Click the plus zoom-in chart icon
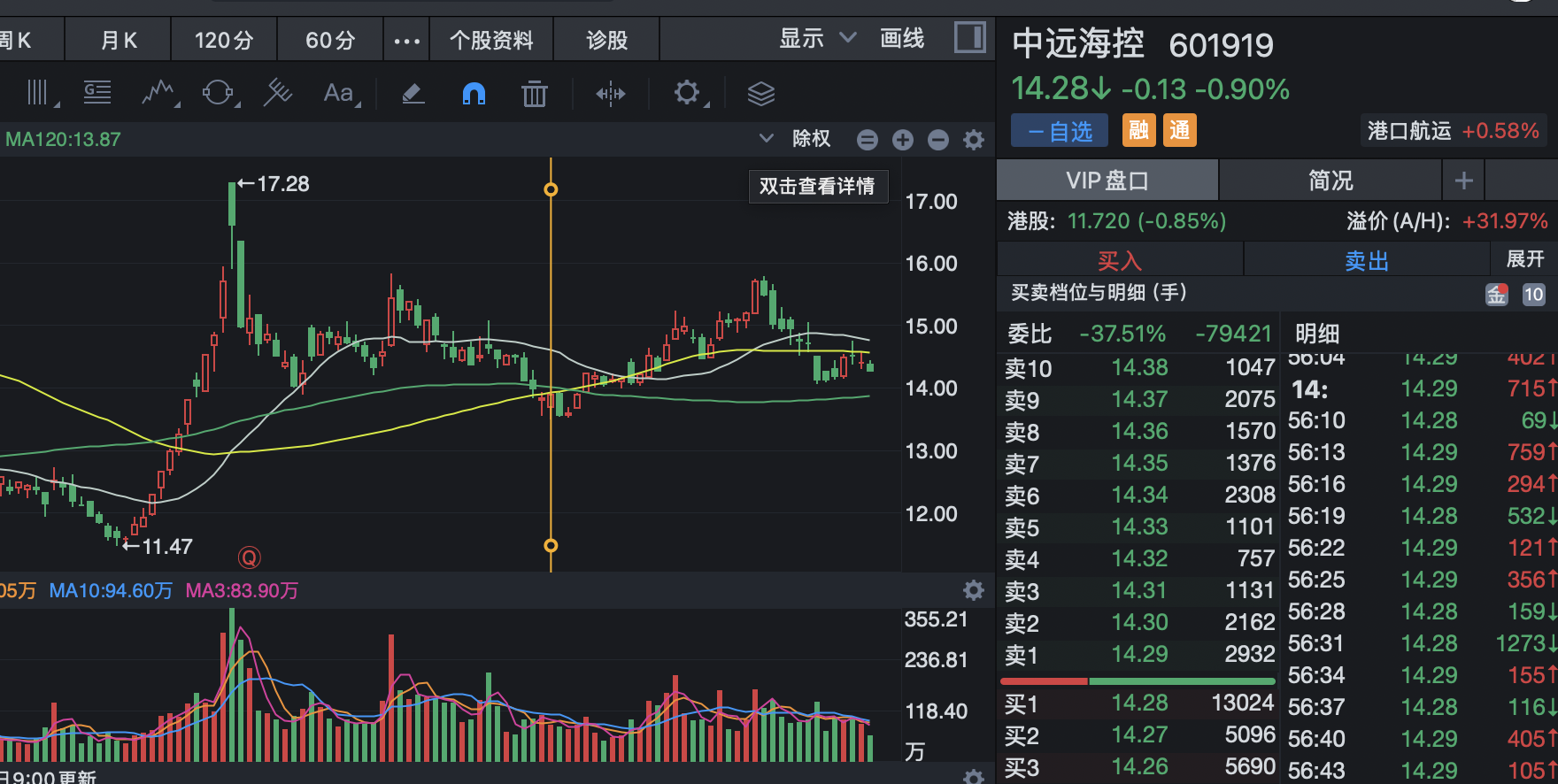The height and width of the screenshot is (784, 1558). 903,140
